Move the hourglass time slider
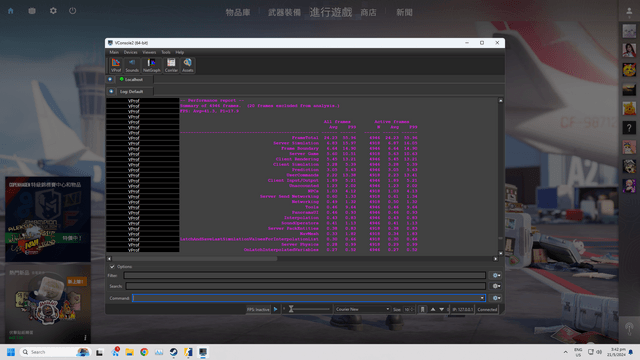 291,309
